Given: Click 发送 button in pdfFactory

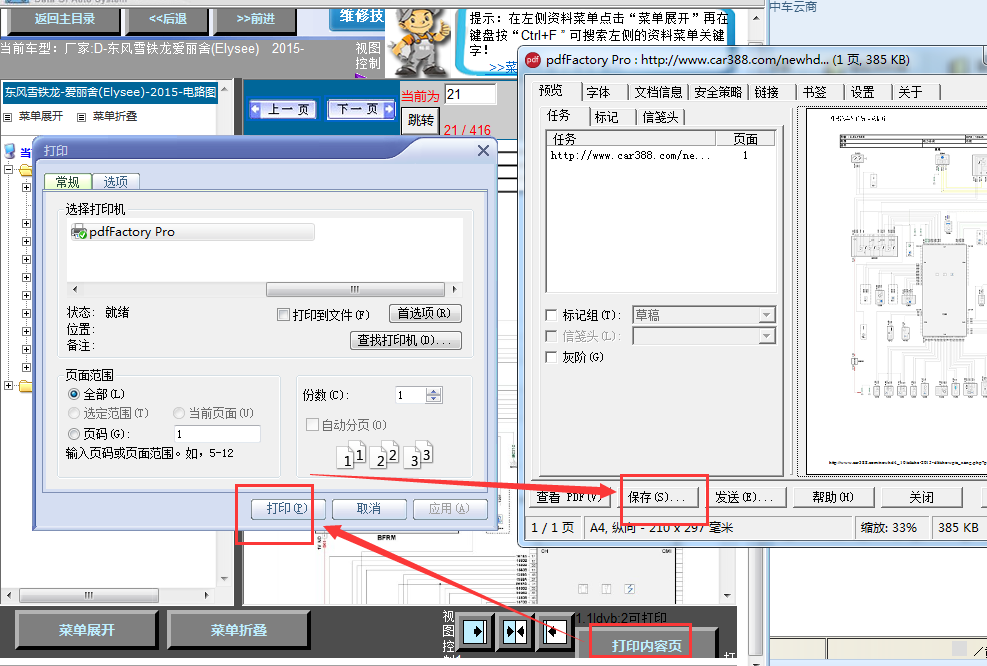Looking at the screenshot, I should pos(748,497).
